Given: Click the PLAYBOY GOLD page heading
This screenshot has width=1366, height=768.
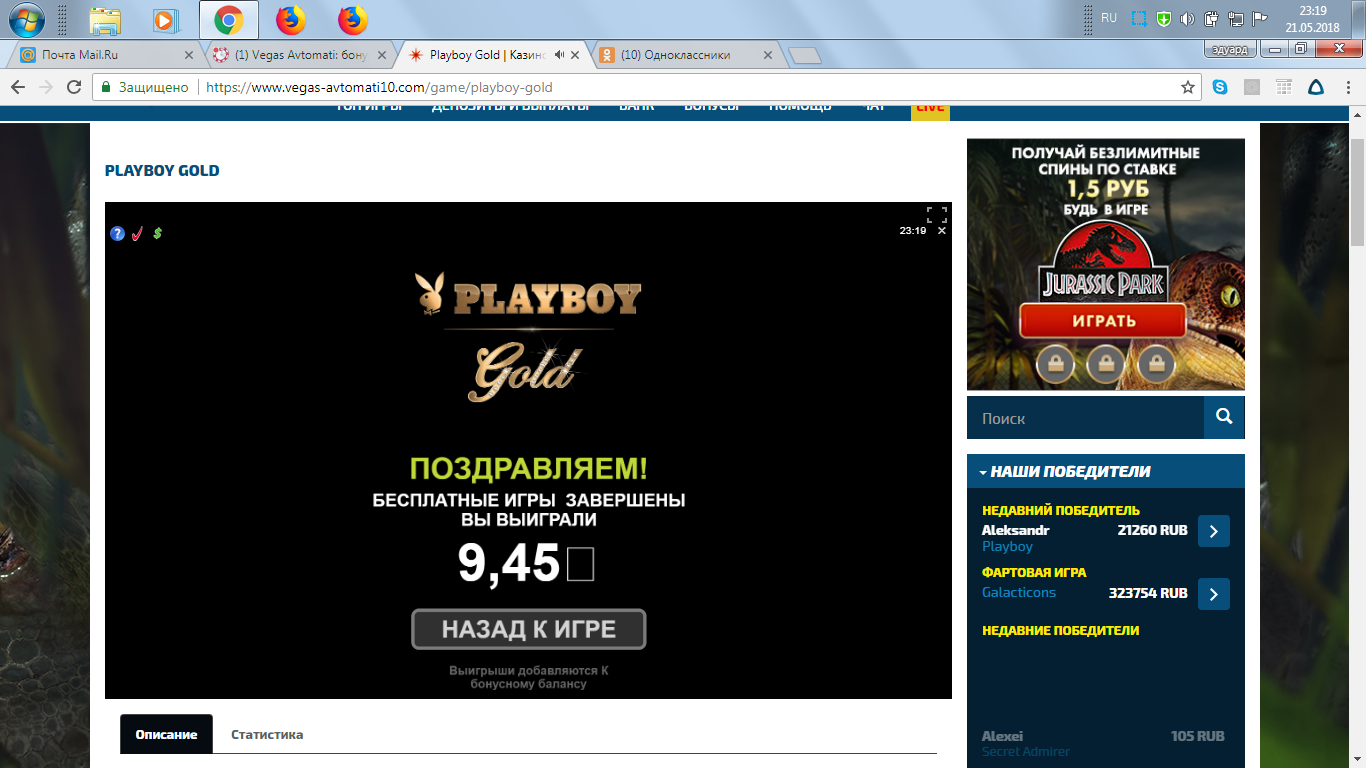Looking at the screenshot, I should 162,170.
